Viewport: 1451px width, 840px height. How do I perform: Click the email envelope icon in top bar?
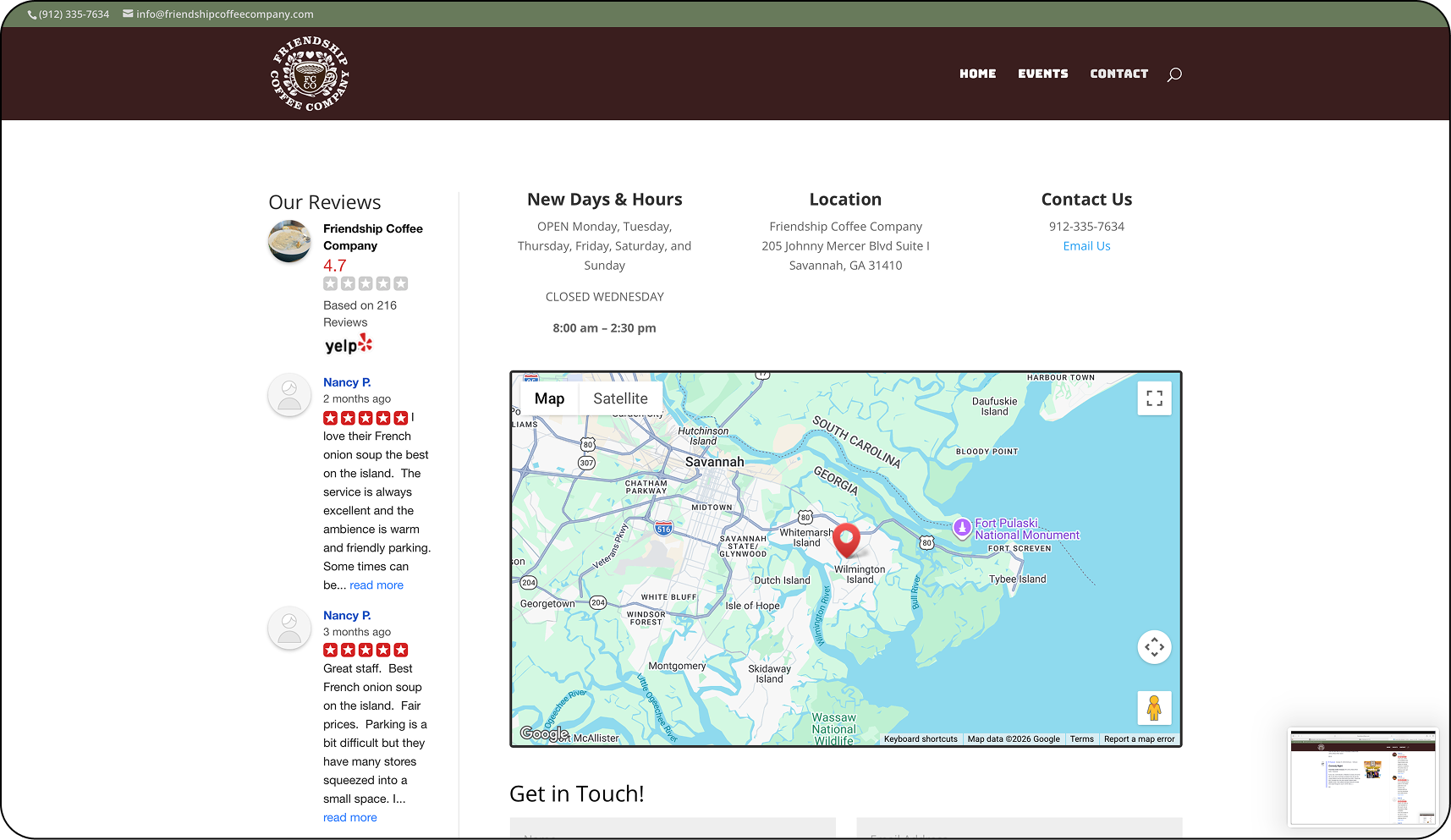coord(128,14)
